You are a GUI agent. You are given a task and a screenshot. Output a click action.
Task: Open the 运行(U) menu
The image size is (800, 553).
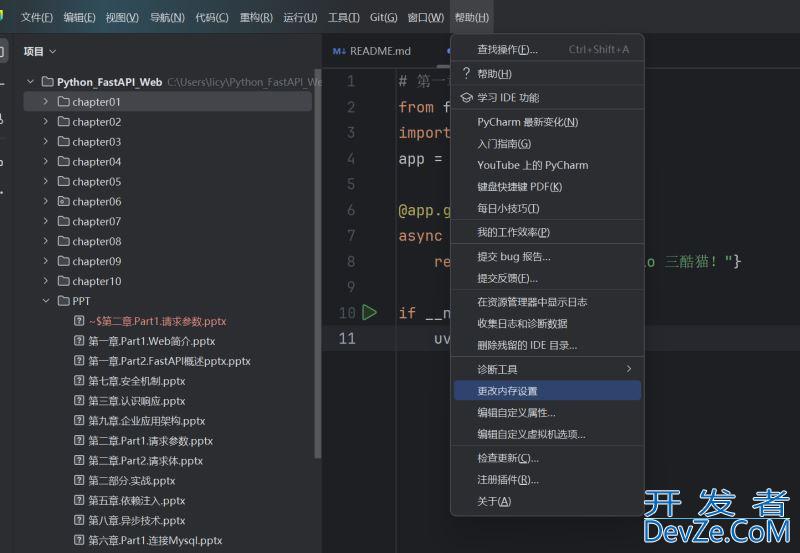click(x=300, y=17)
